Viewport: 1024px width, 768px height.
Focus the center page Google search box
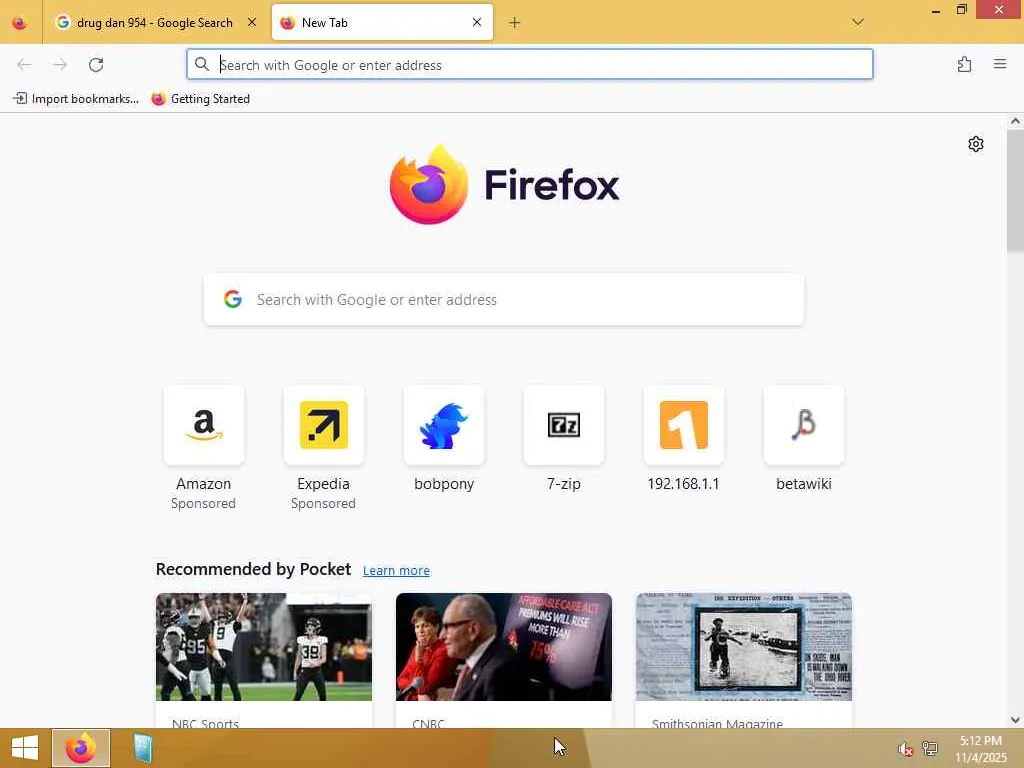504,300
